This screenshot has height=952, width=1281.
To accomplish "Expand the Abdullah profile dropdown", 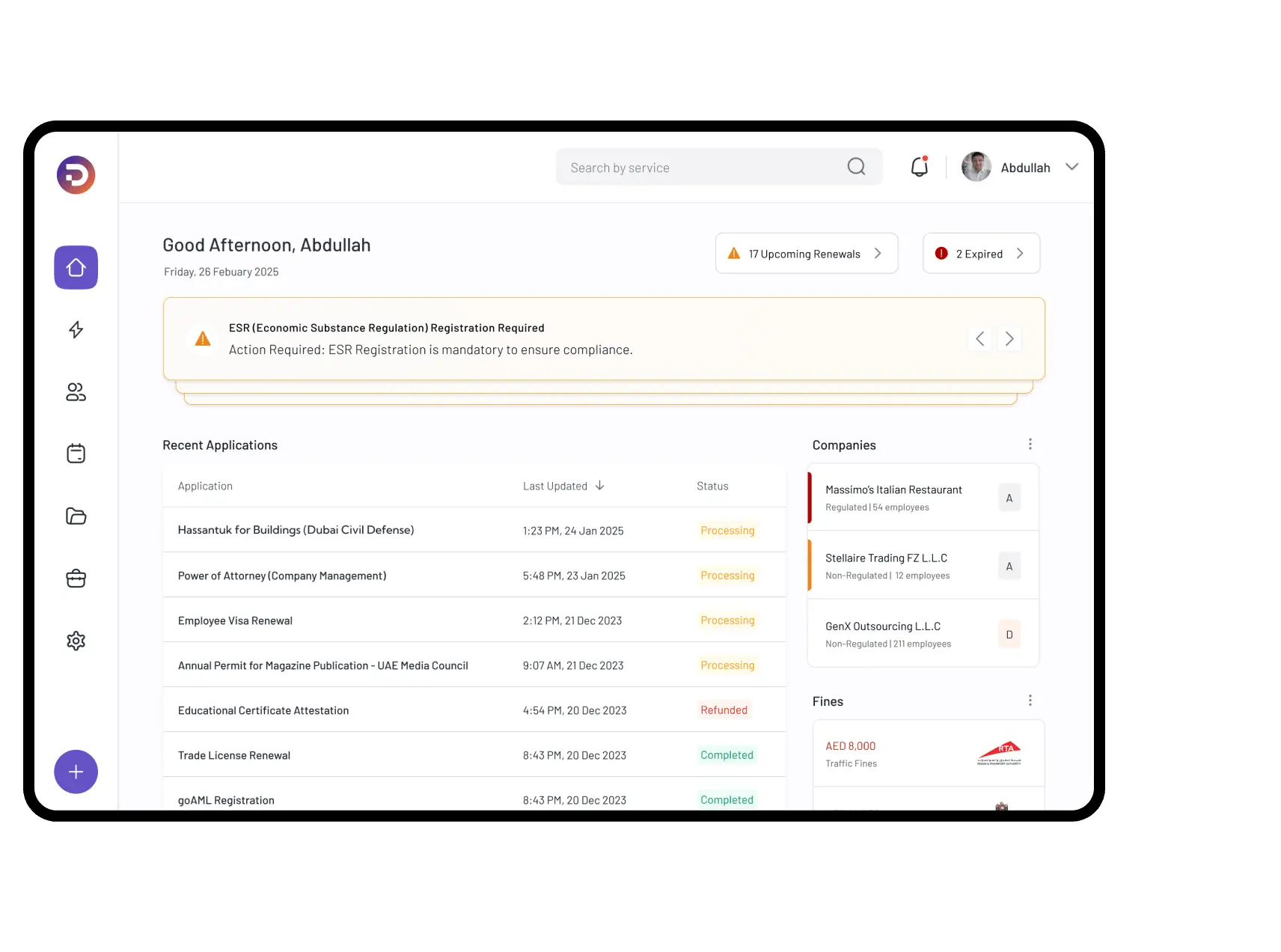I will click(1071, 167).
